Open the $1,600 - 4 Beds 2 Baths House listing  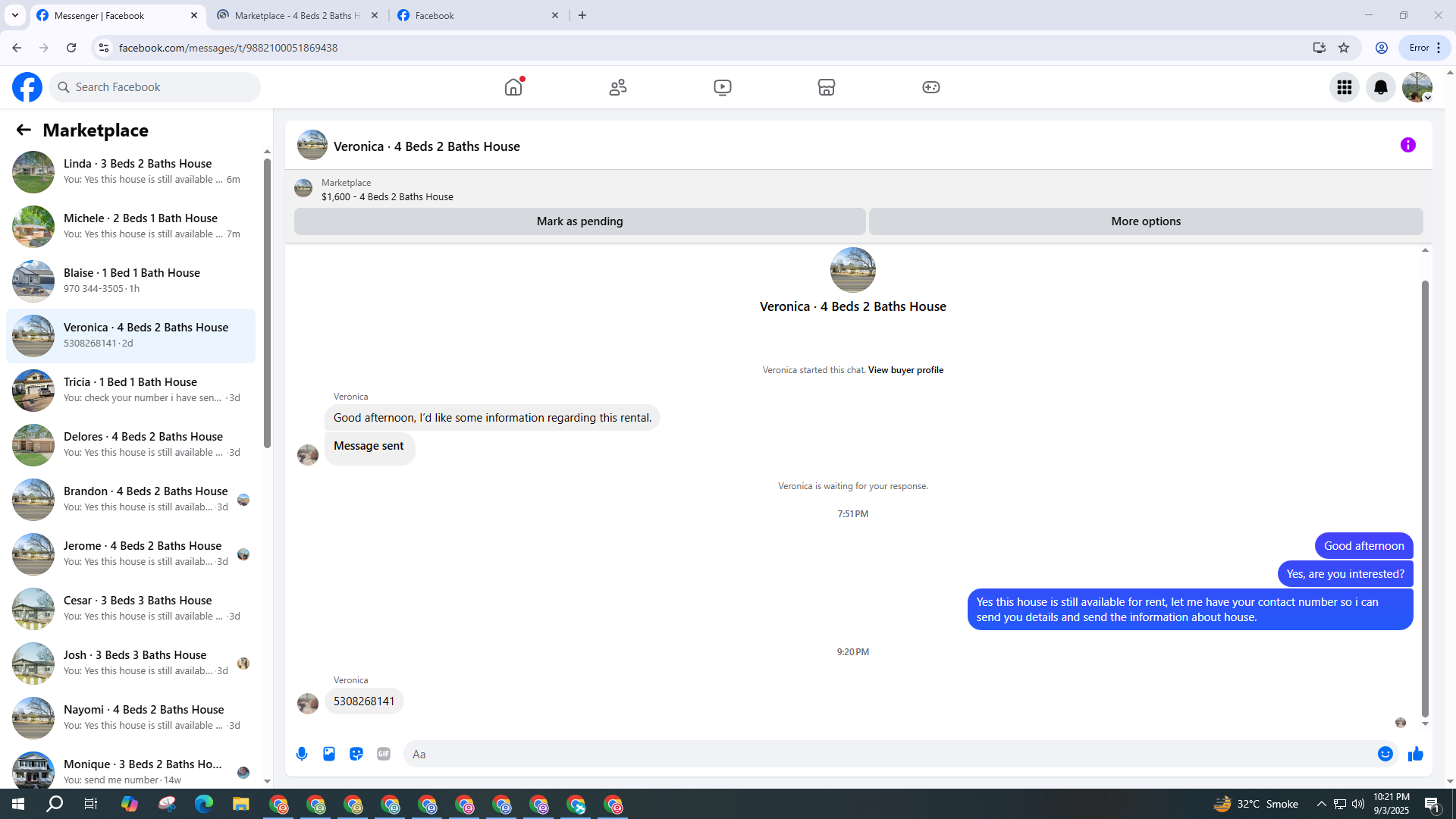click(388, 196)
